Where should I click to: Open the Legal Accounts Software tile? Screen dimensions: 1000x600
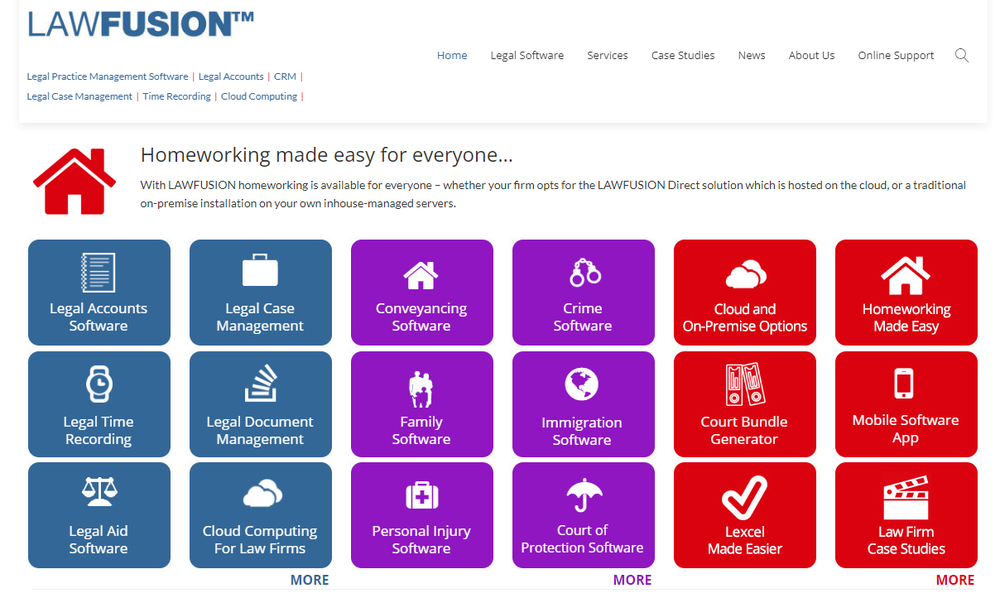(99, 292)
